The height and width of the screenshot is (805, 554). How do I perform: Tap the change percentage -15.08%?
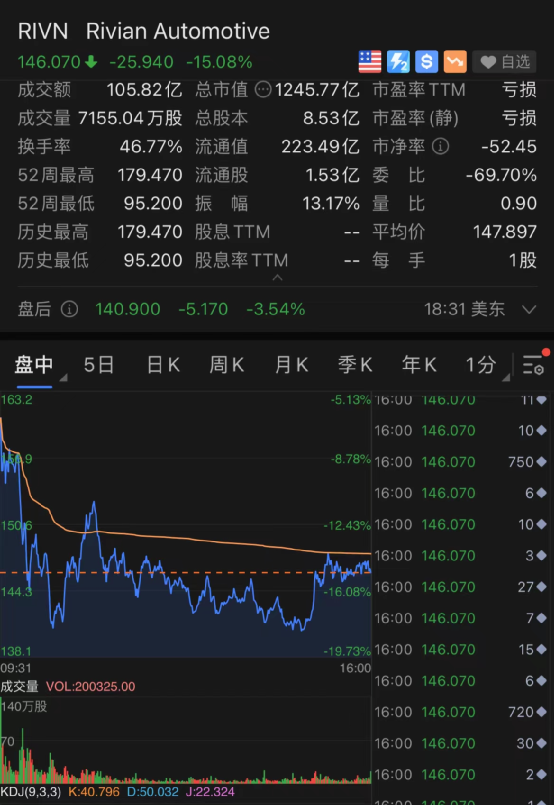[x=219, y=62]
